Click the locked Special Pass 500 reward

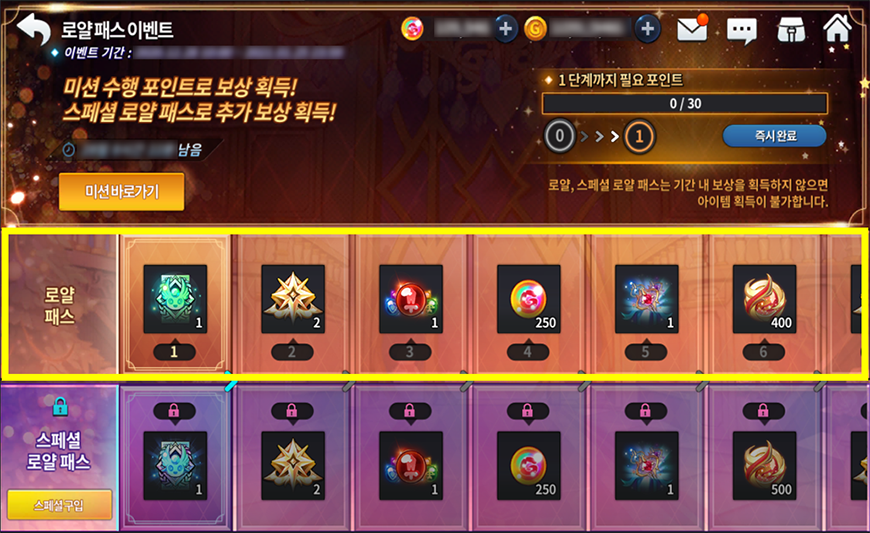[x=765, y=466]
